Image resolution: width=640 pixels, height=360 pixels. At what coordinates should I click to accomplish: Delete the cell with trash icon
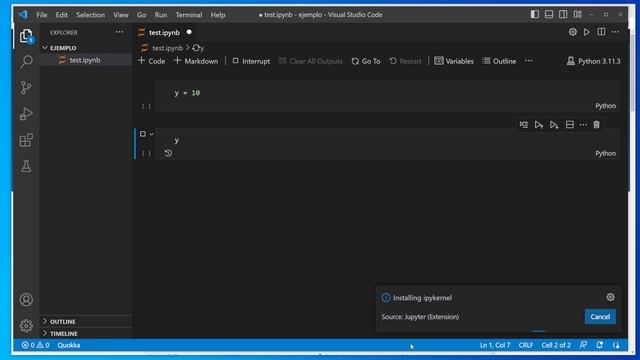tap(596, 124)
